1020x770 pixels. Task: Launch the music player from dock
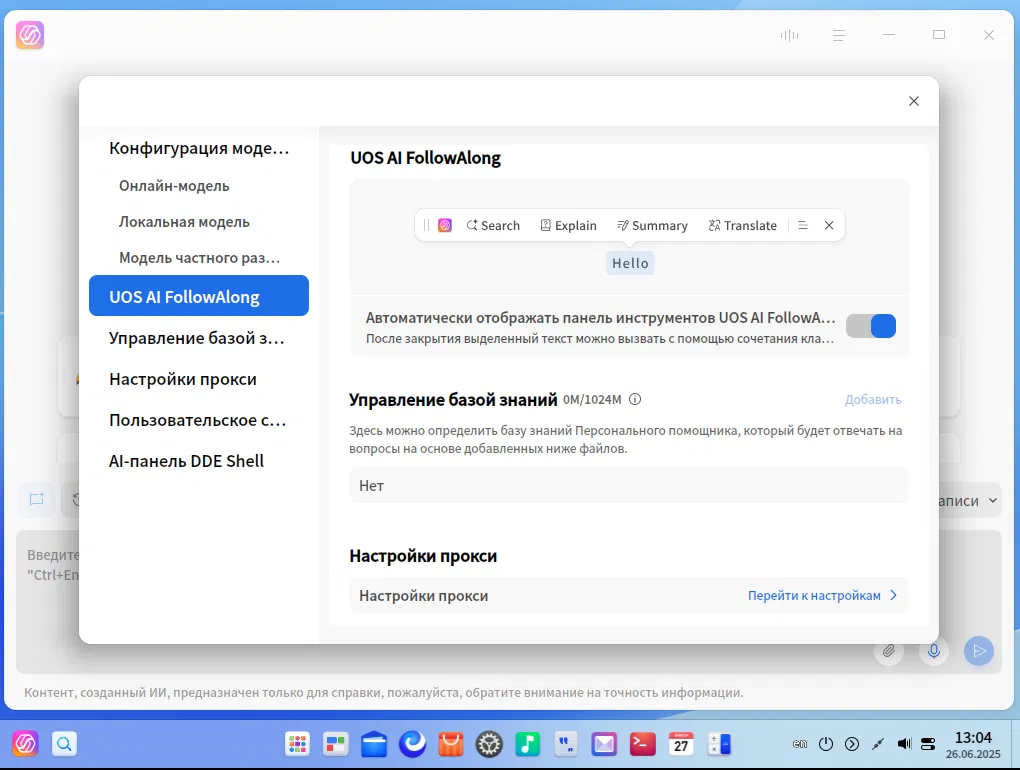point(528,744)
